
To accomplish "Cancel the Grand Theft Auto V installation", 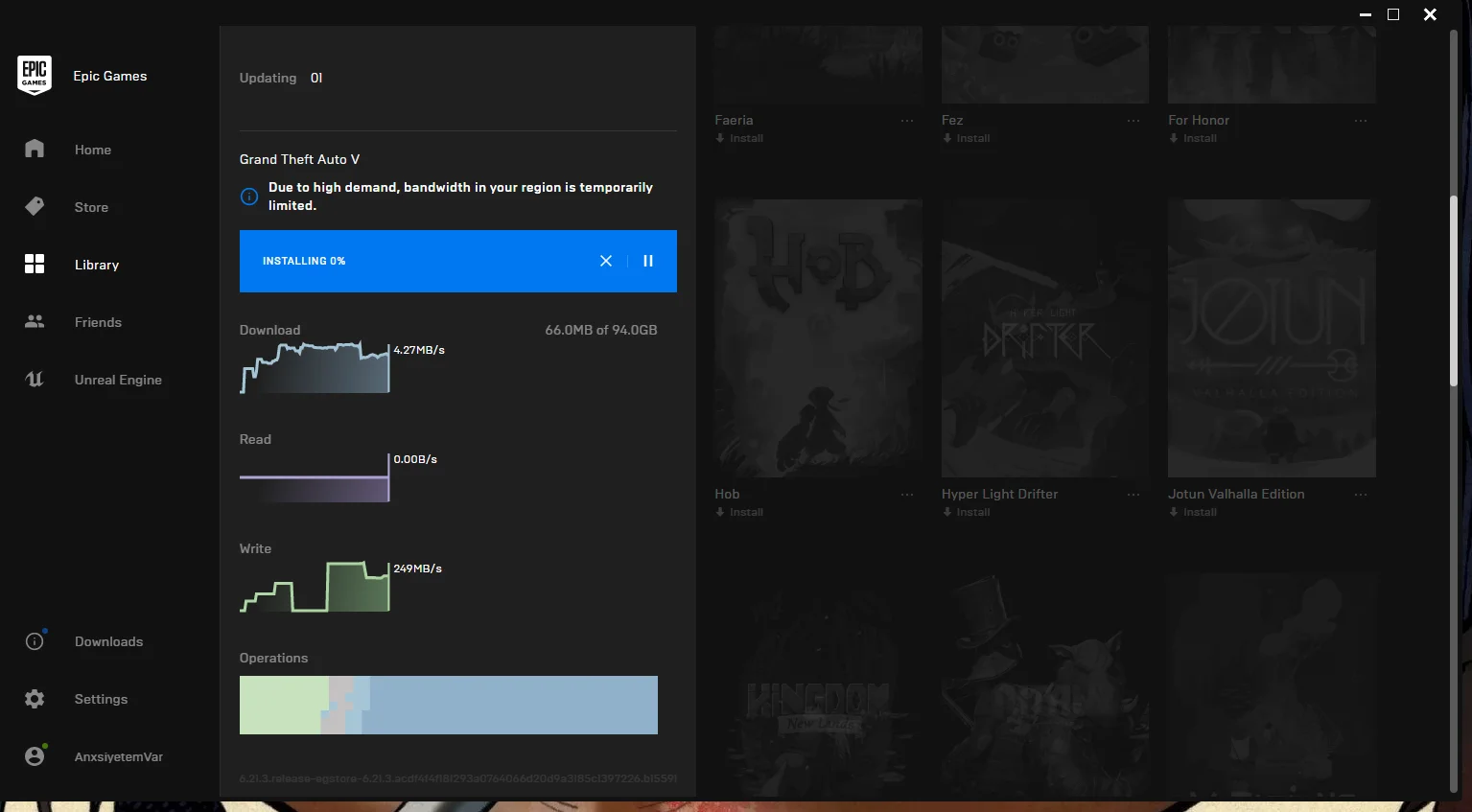I will point(606,261).
